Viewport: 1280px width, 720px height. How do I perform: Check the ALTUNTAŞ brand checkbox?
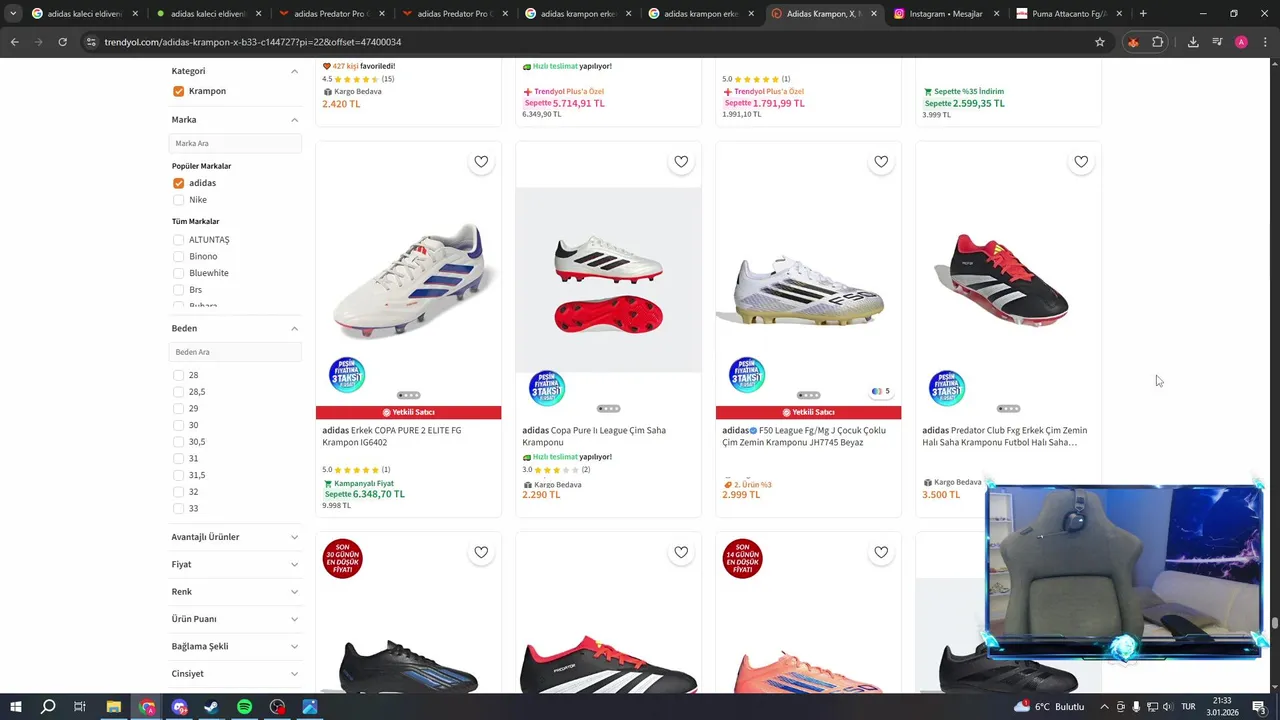(178, 240)
